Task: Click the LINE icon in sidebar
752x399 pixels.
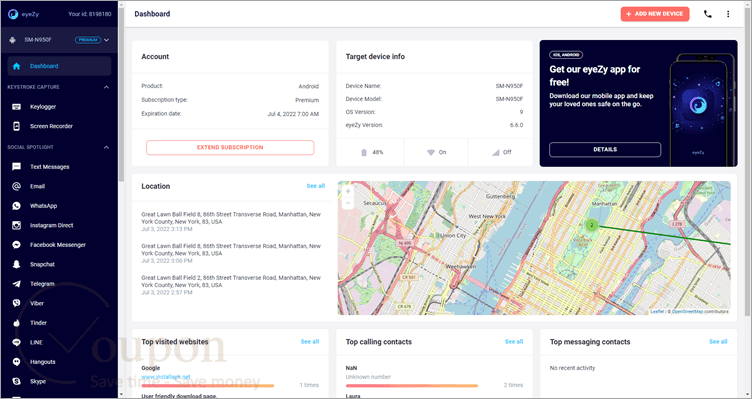Action: pyautogui.click(x=16, y=342)
